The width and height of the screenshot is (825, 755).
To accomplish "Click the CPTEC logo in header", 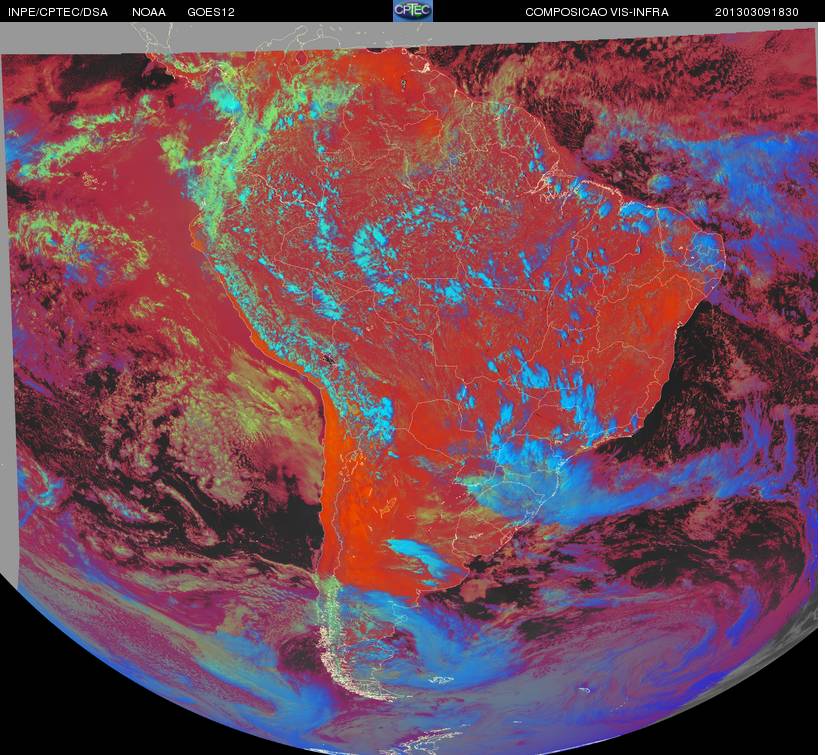I will [x=413, y=11].
